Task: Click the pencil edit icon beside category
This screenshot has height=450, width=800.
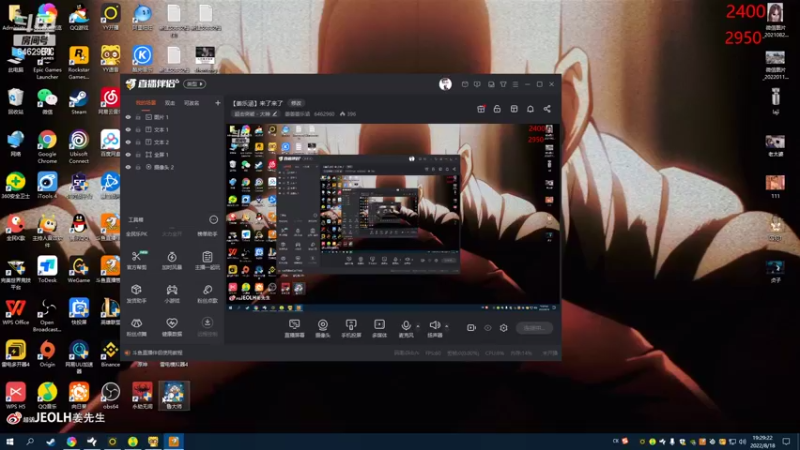Action: (x=275, y=114)
